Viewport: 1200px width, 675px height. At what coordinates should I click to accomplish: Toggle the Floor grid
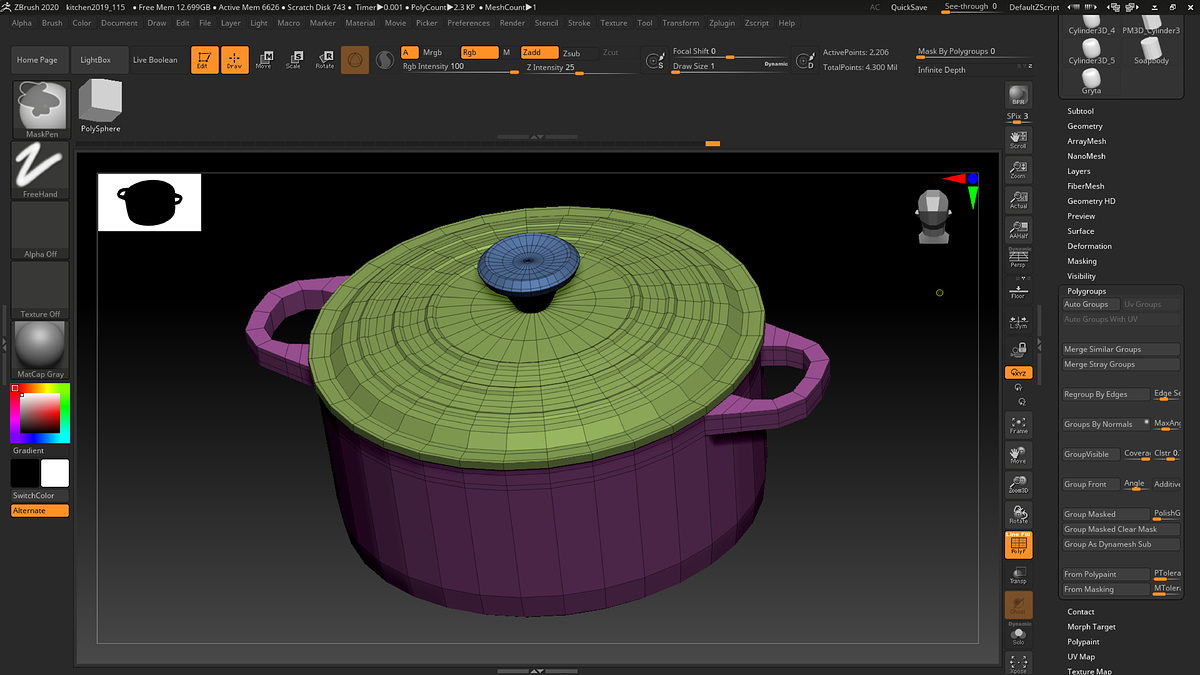[x=1018, y=290]
